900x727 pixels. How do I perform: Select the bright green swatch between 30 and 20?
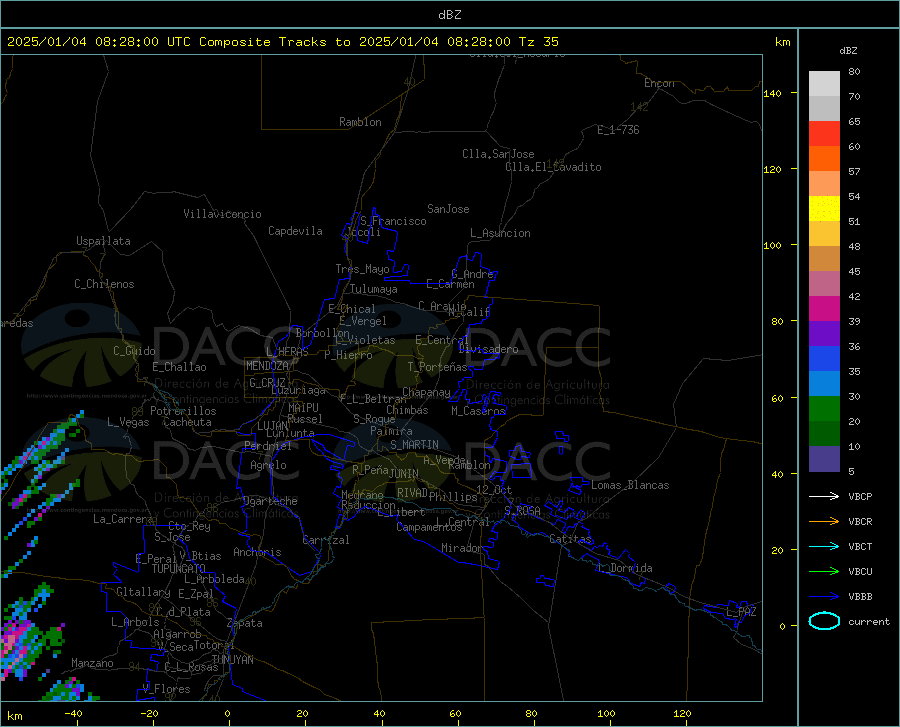tap(824, 409)
